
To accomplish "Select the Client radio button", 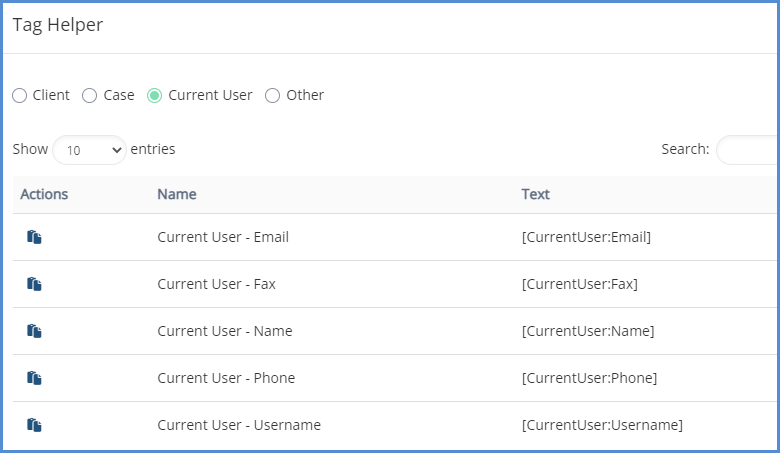I will click(20, 96).
